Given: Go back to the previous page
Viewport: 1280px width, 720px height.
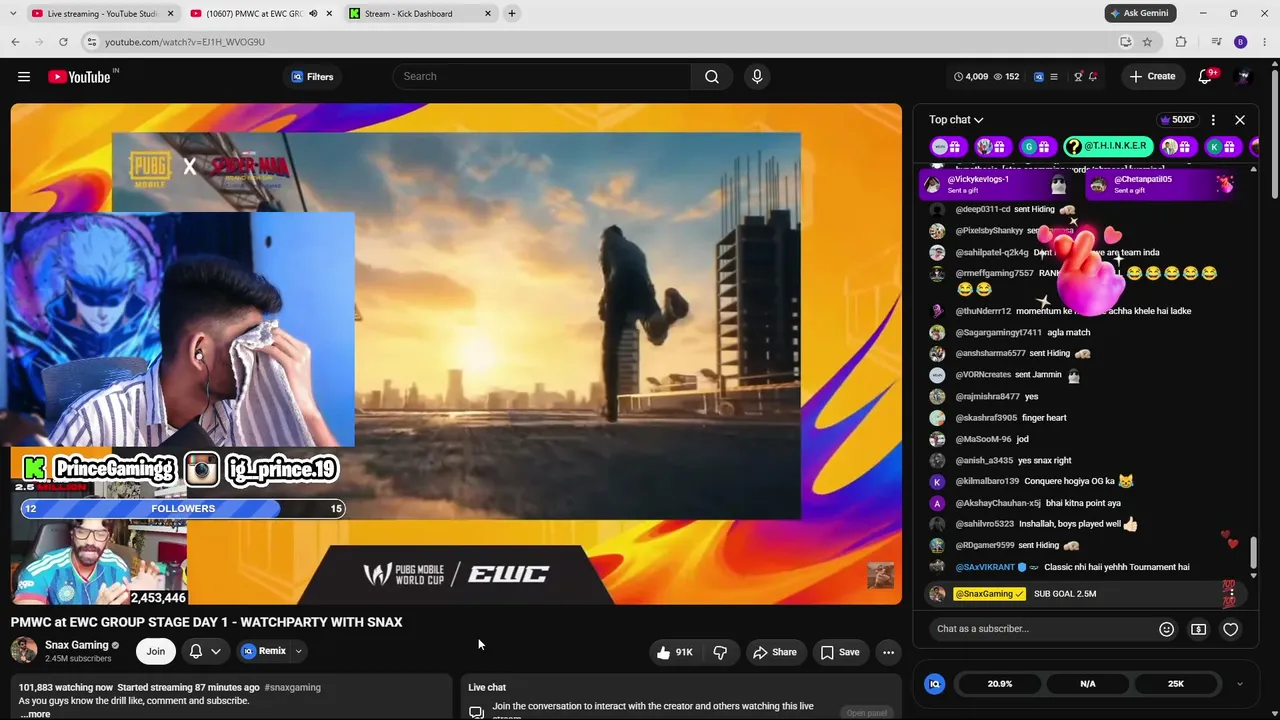Looking at the screenshot, I should pyautogui.click(x=15, y=42).
